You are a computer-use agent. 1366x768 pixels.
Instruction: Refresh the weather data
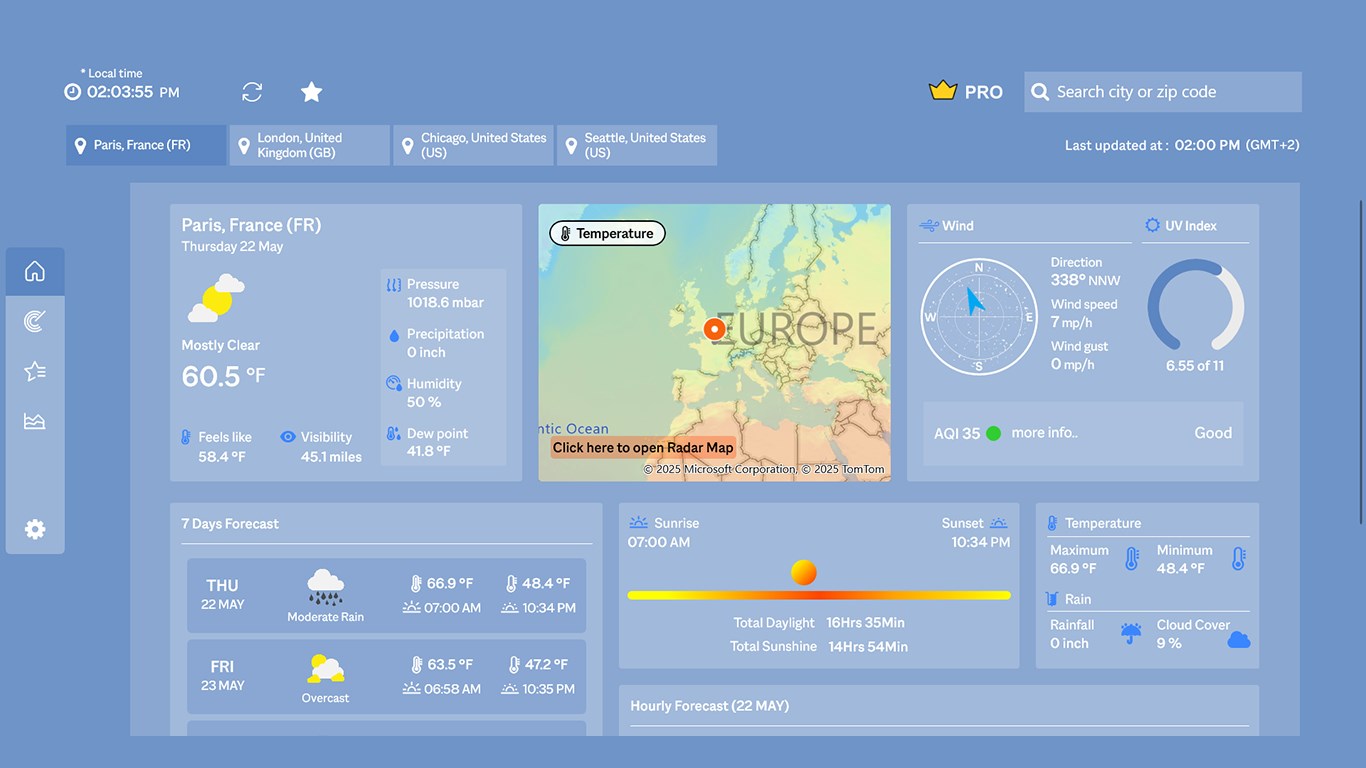tap(251, 91)
